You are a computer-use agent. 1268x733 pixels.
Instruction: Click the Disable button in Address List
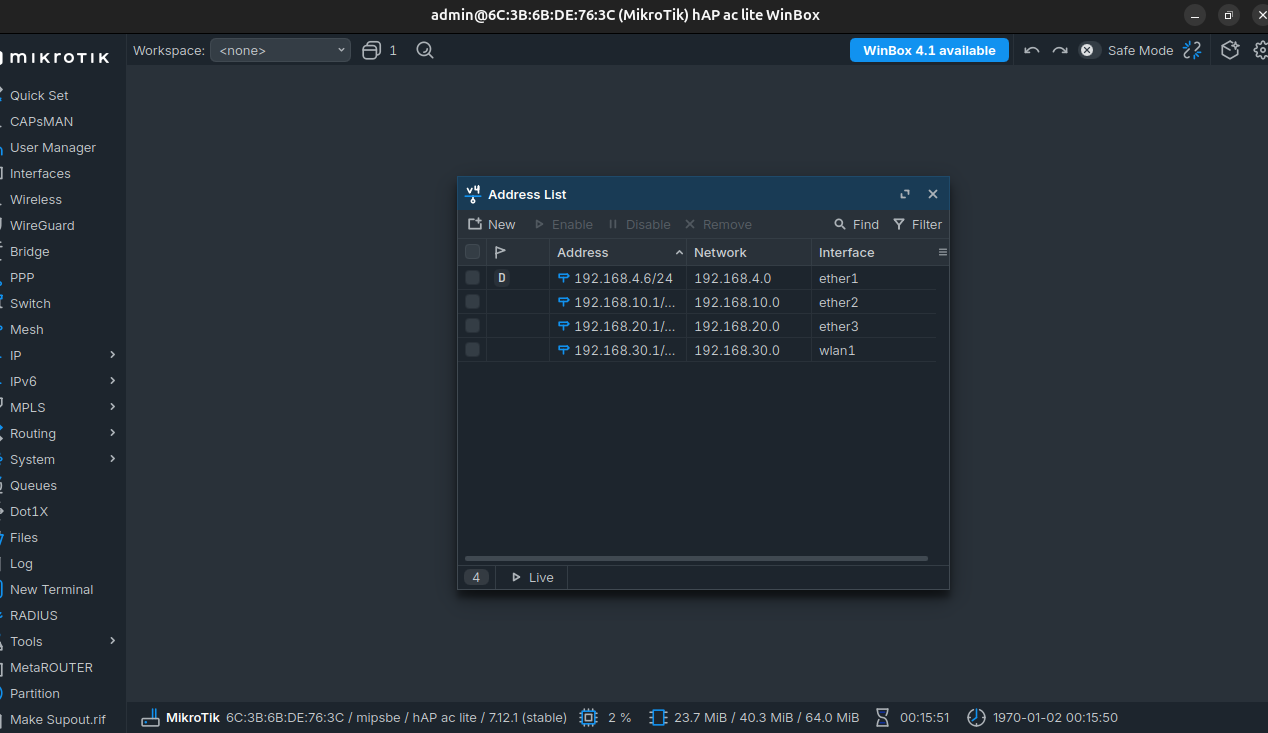pos(639,224)
